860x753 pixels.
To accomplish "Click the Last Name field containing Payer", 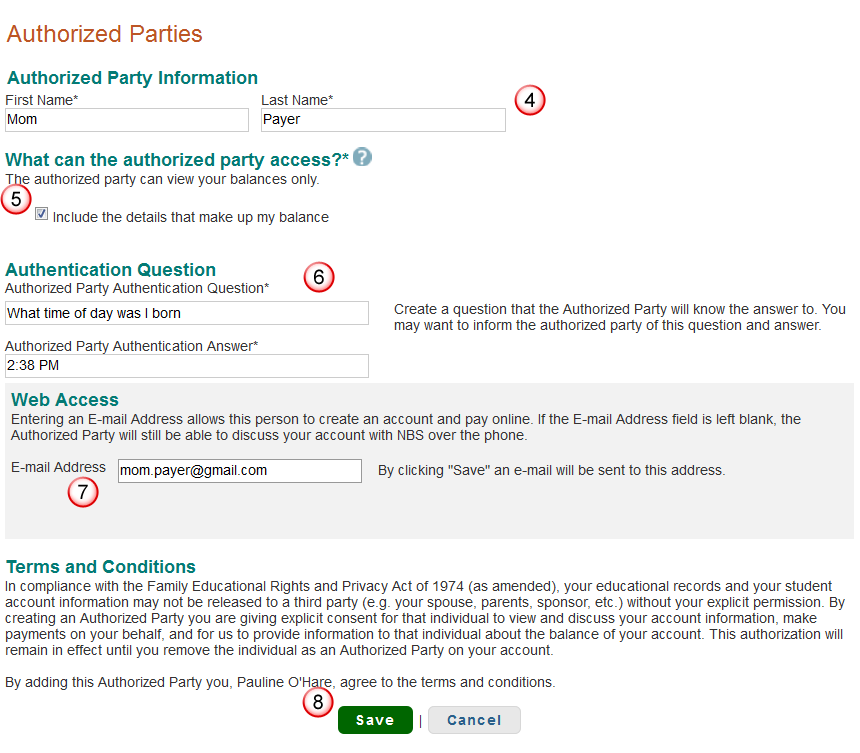I will (383, 120).
